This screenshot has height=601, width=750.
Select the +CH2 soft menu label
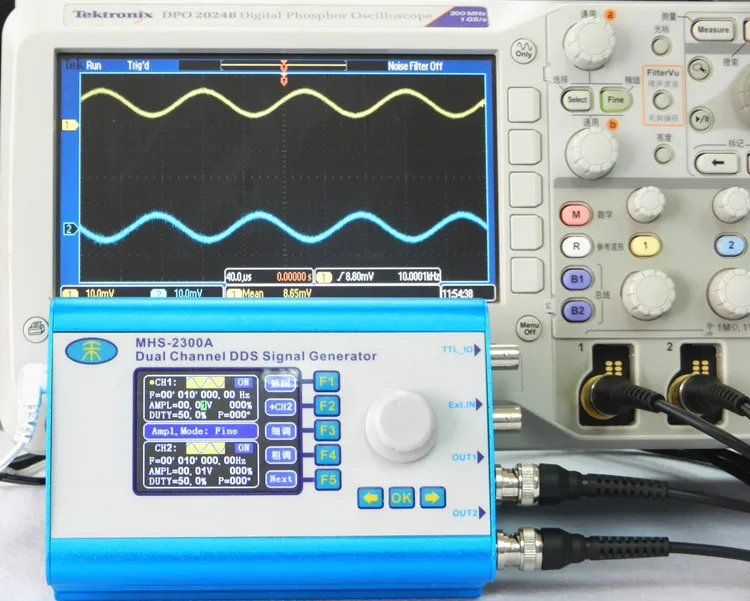click(x=281, y=407)
